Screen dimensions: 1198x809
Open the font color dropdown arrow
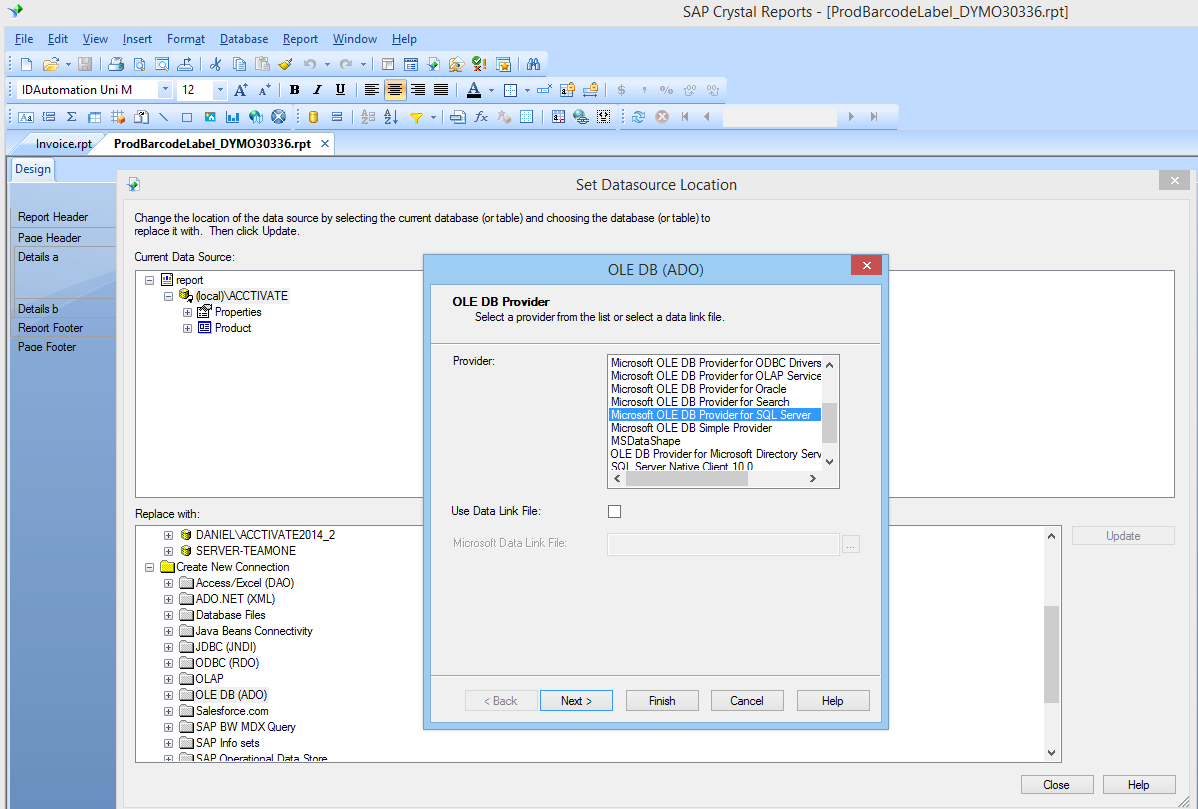491,90
